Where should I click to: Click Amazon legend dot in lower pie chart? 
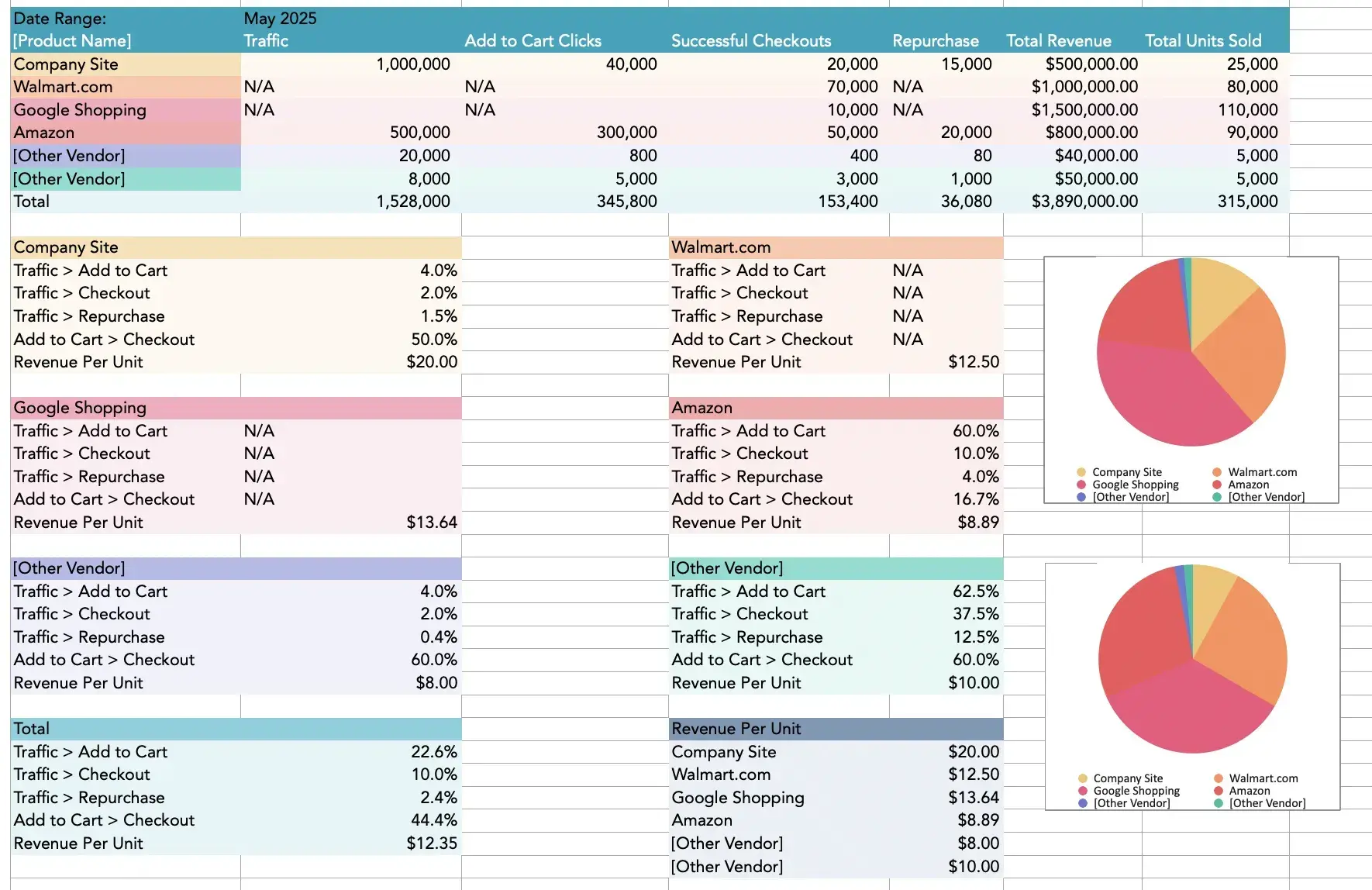[x=1218, y=791]
